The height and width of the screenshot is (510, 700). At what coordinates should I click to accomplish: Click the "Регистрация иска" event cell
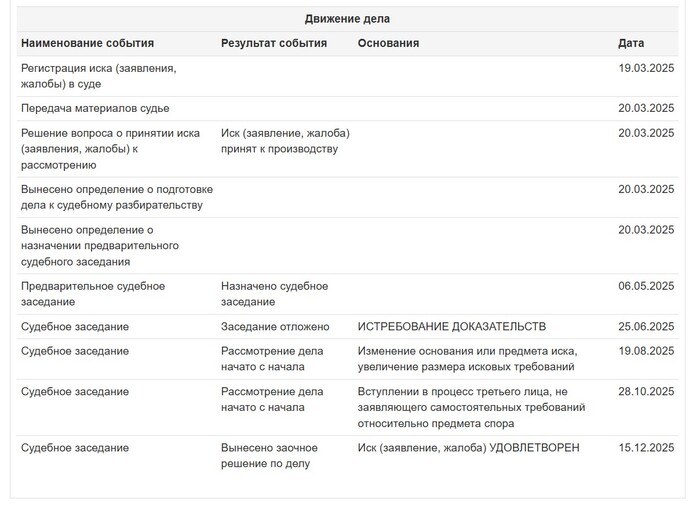[98, 76]
